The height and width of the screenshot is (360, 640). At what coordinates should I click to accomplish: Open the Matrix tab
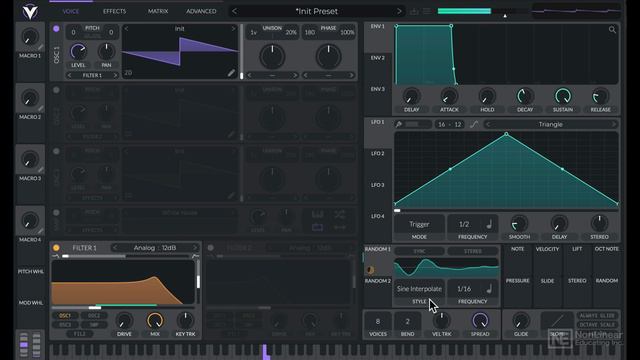coord(158,11)
